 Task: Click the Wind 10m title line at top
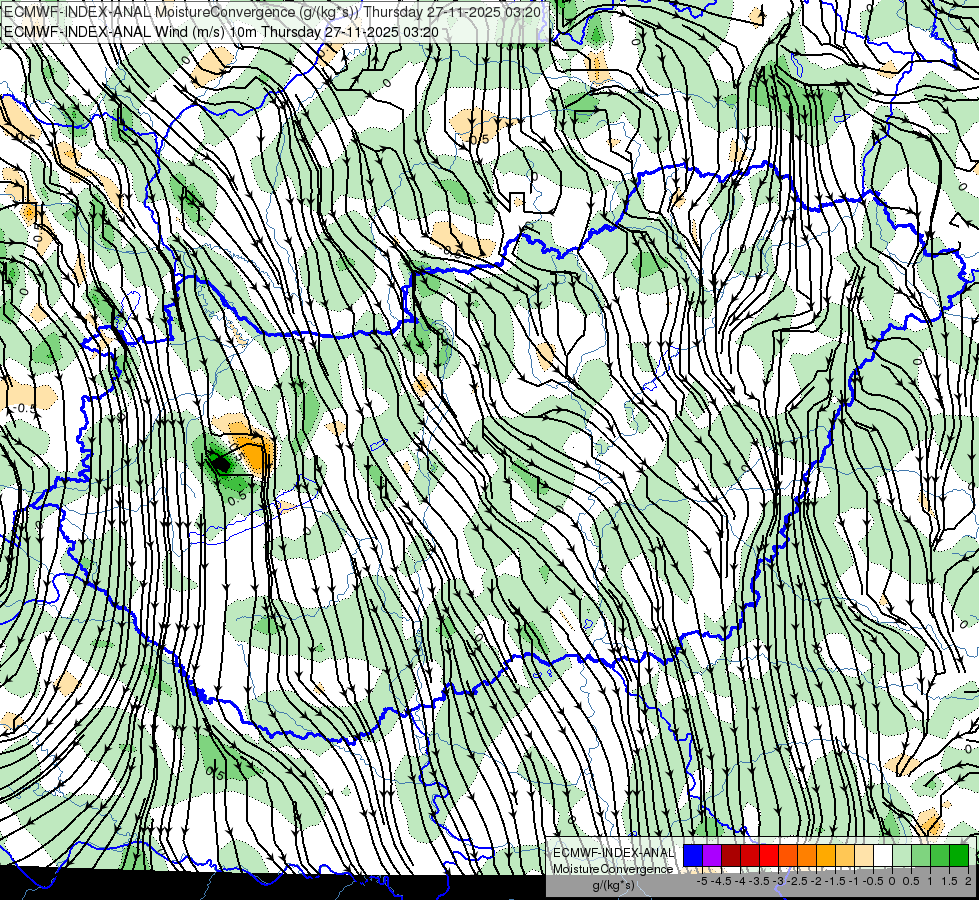pyautogui.click(x=222, y=32)
